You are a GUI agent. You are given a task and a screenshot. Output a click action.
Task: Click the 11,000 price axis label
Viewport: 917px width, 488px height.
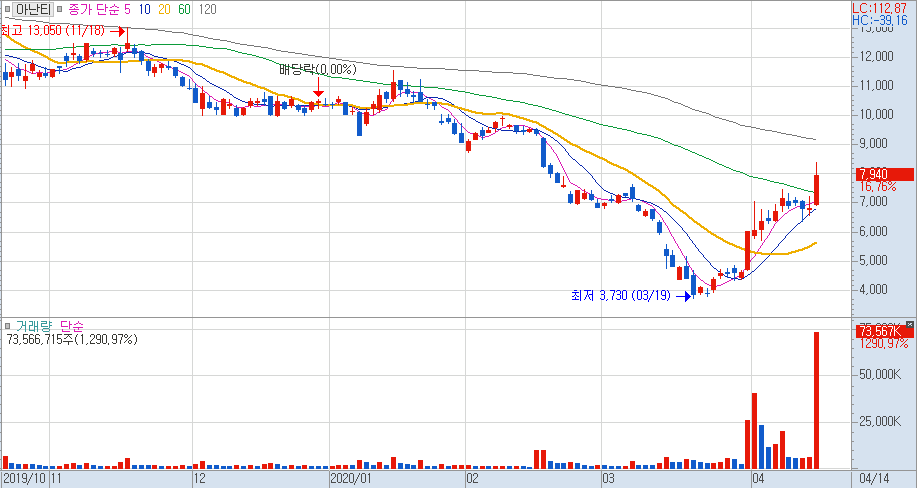876,85
